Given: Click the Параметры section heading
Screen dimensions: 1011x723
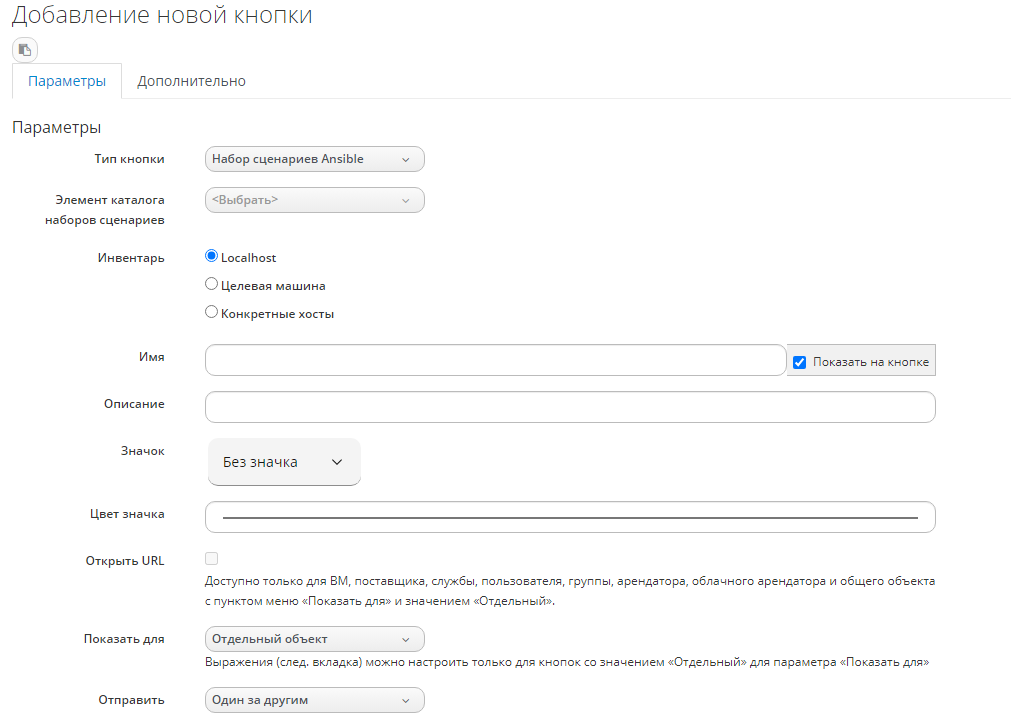Looking at the screenshot, I should (x=56, y=128).
